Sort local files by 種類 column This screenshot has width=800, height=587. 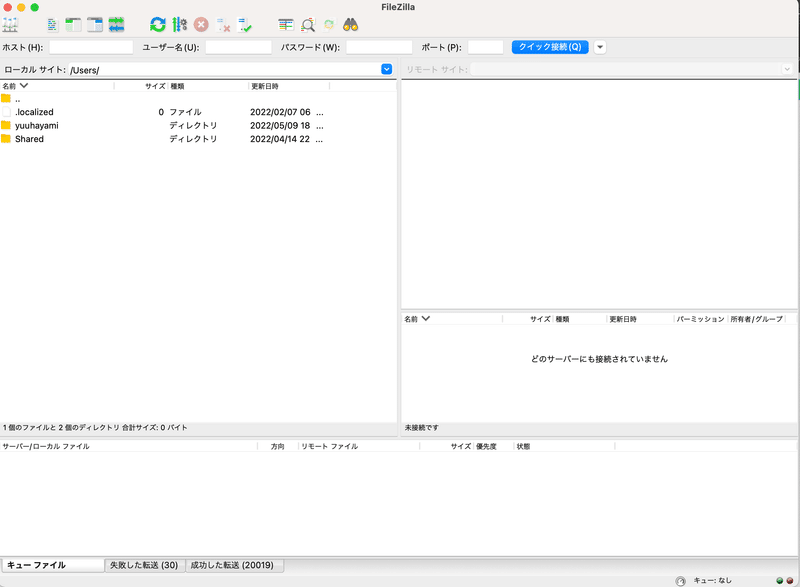tap(178, 86)
